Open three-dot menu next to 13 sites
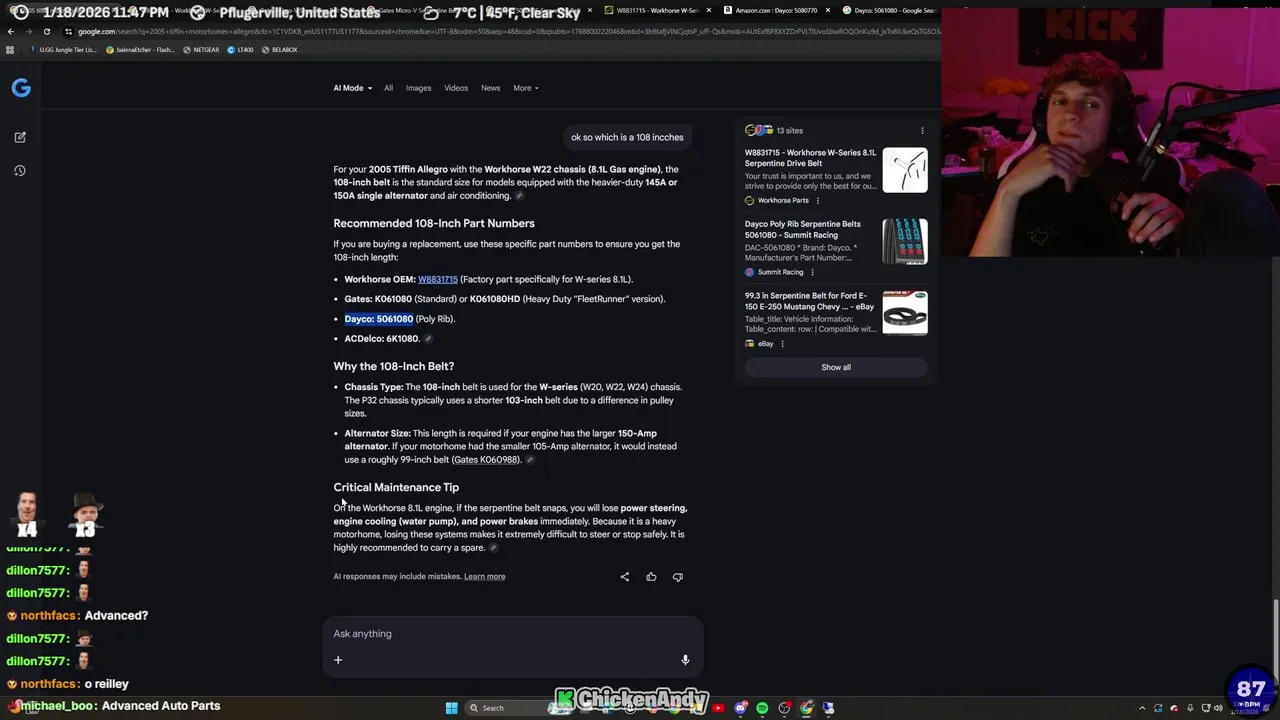This screenshot has height=720, width=1280. tap(922, 130)
